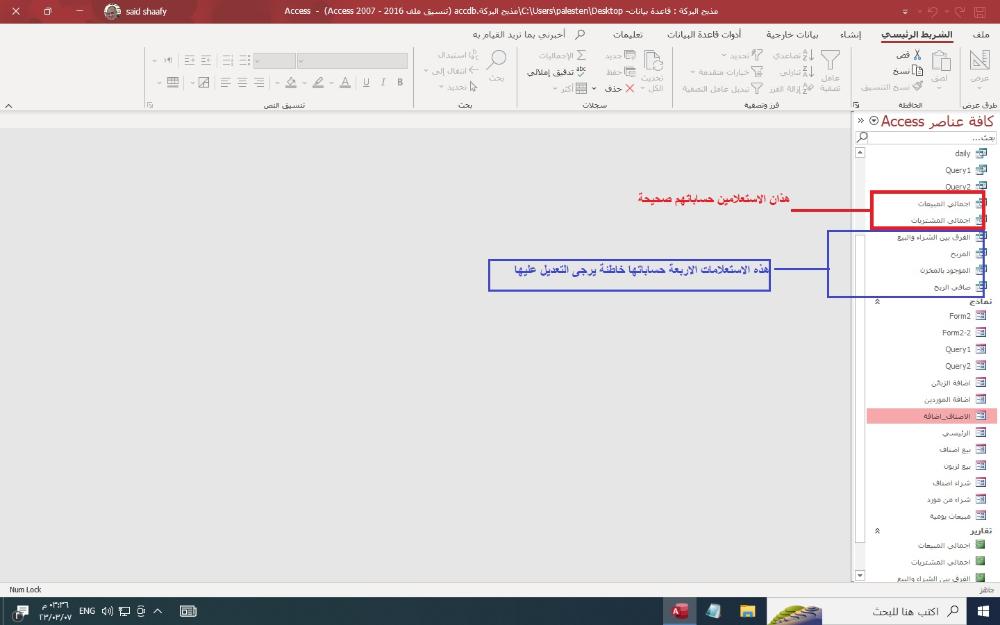
Task: Click the Cut (قص) scissors icon
Action: (917, 55)
